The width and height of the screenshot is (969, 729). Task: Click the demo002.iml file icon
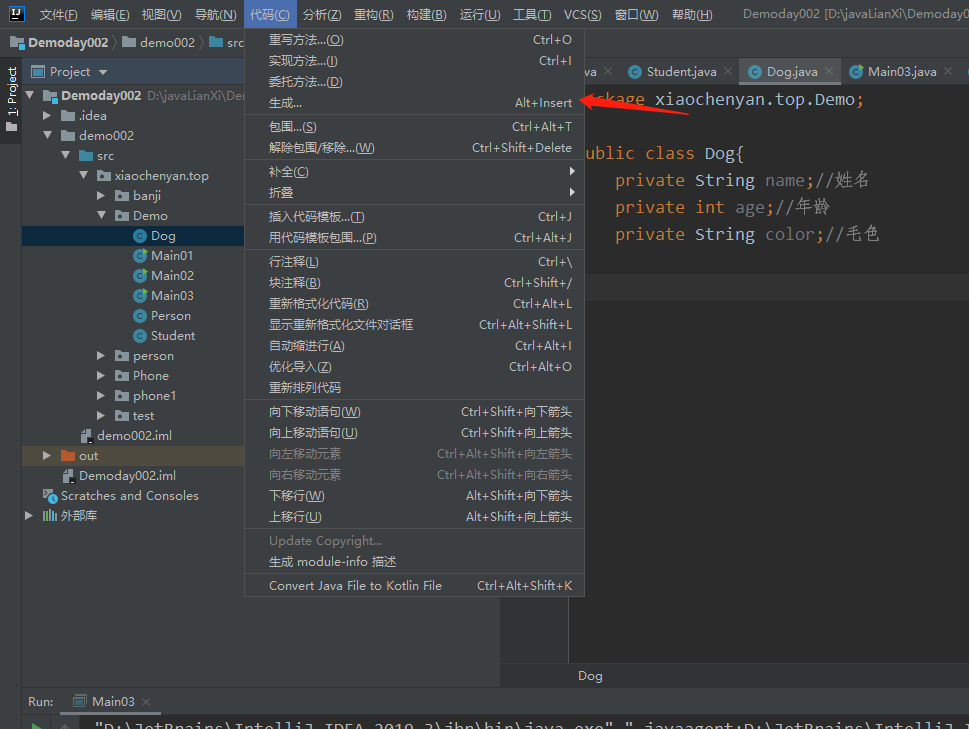pyautogui.click(x=86, y=436)
